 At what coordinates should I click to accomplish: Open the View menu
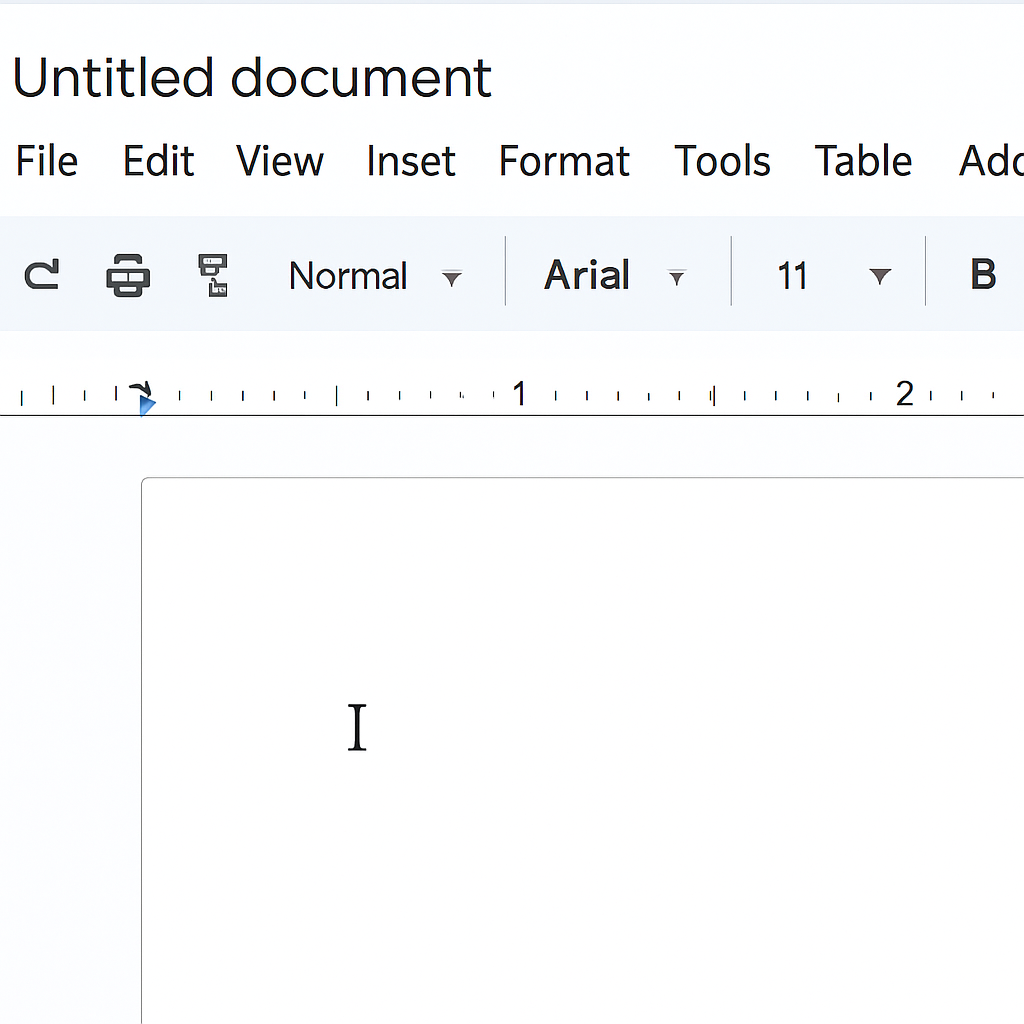click(280, 161)
